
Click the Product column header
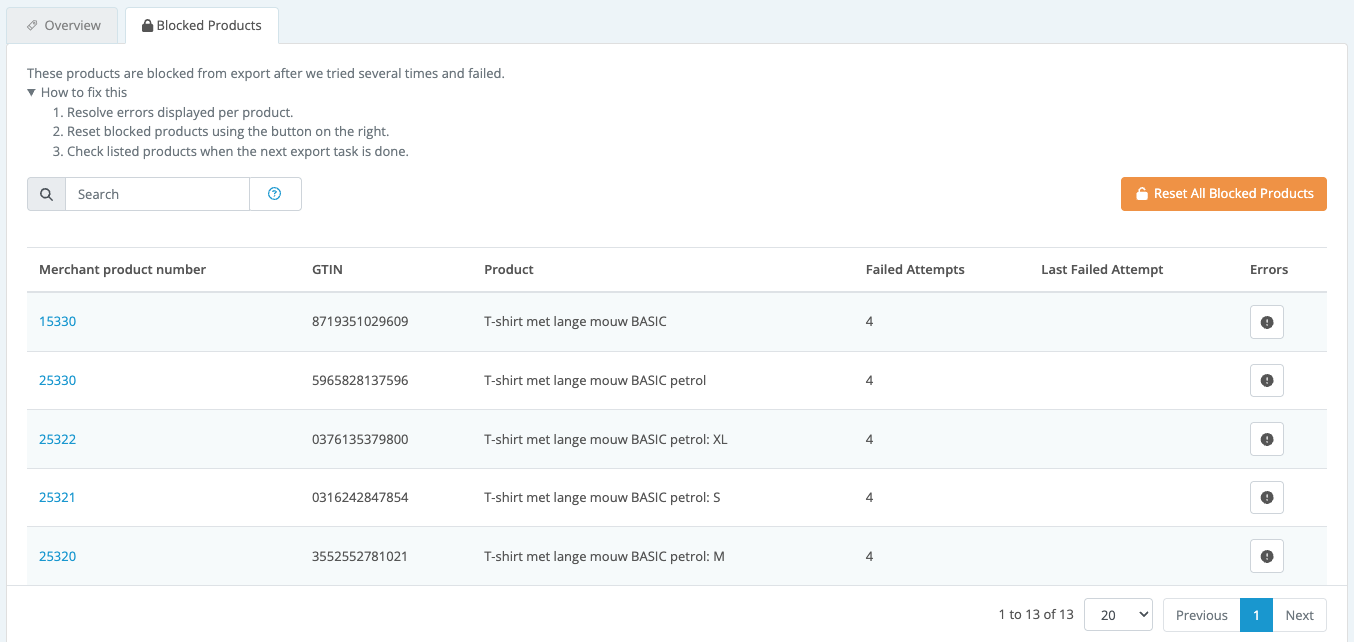[509, 270]
